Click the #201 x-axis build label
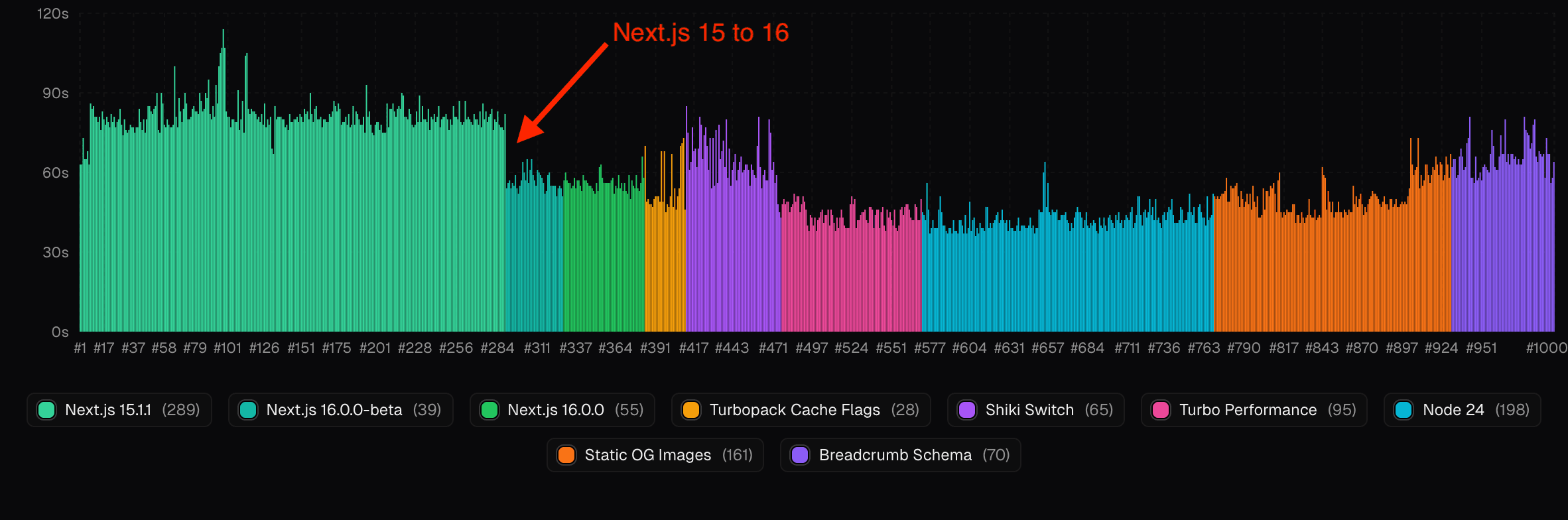Image resolution: width=1568 pixels, height=520 pixels. pos(375,348)
